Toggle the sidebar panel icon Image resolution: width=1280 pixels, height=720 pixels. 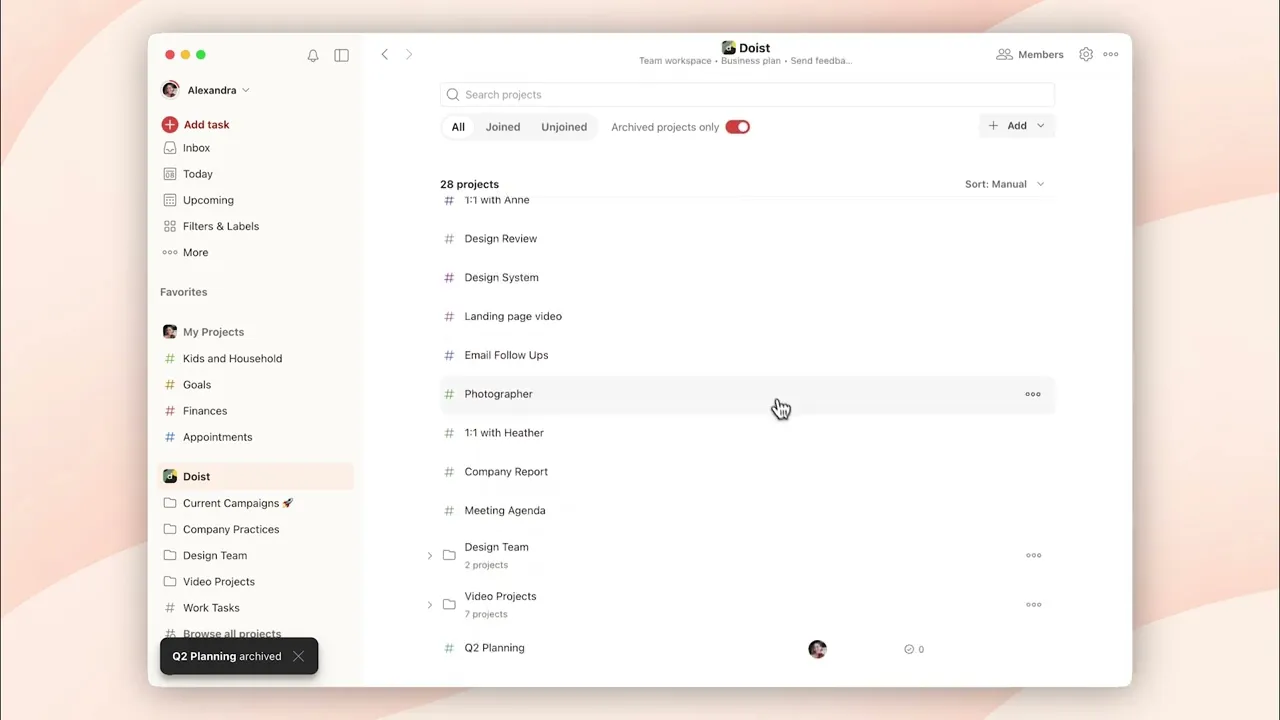[342, 55]
